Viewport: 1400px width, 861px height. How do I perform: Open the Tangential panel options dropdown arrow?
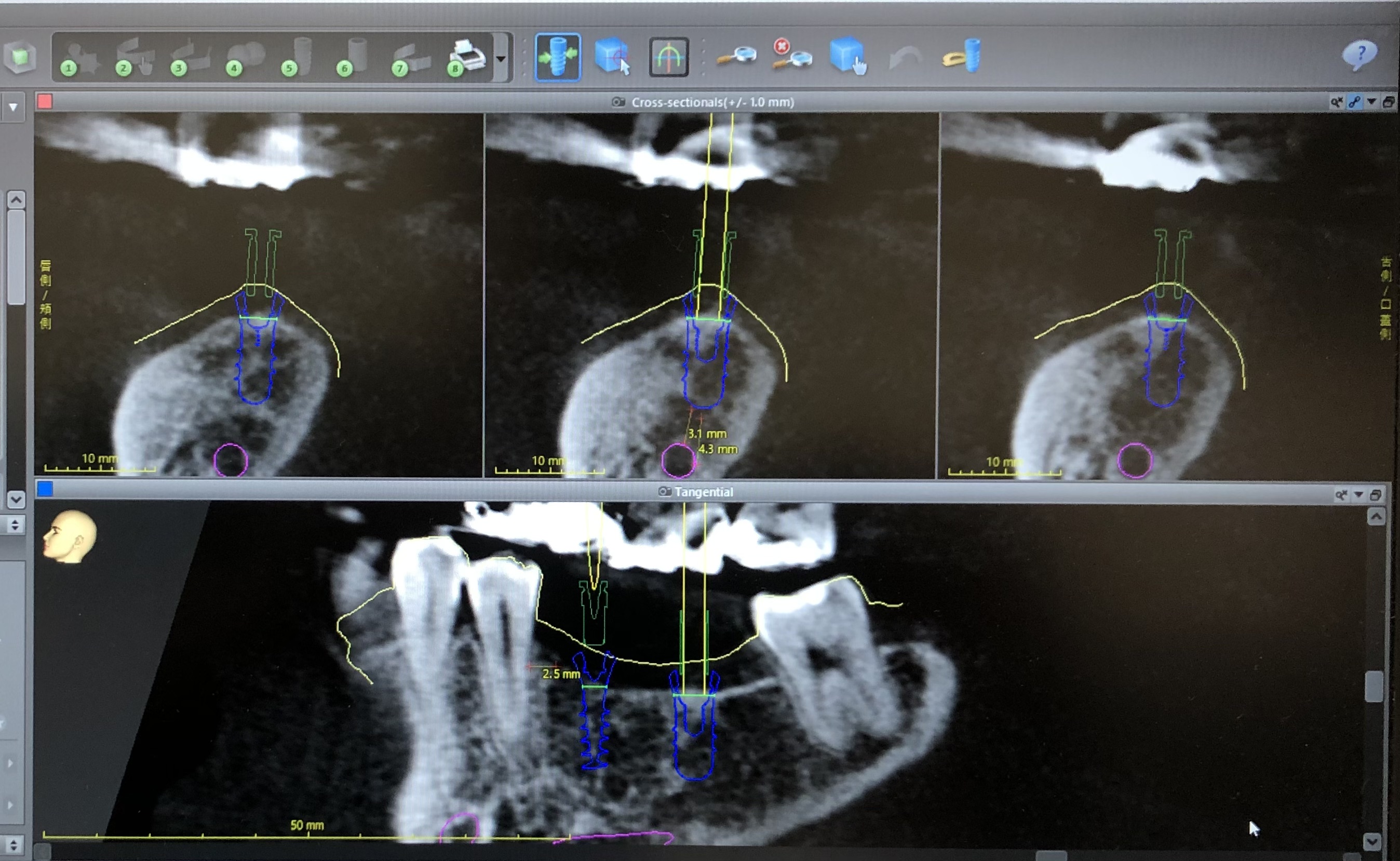[x=1358, y=494]
